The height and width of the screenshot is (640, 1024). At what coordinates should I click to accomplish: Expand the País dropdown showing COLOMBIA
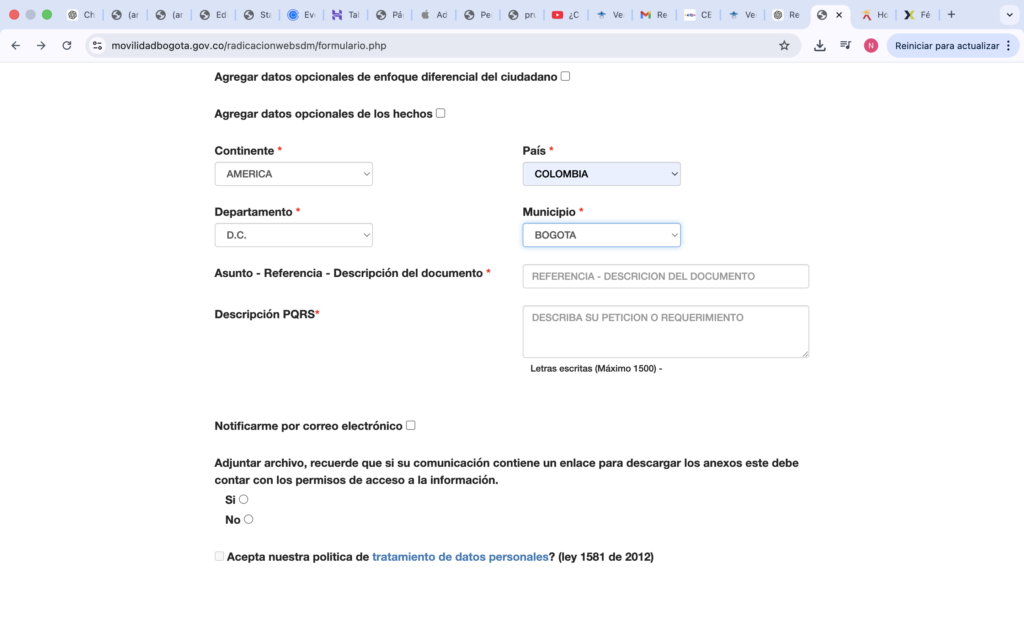[601, 174]
